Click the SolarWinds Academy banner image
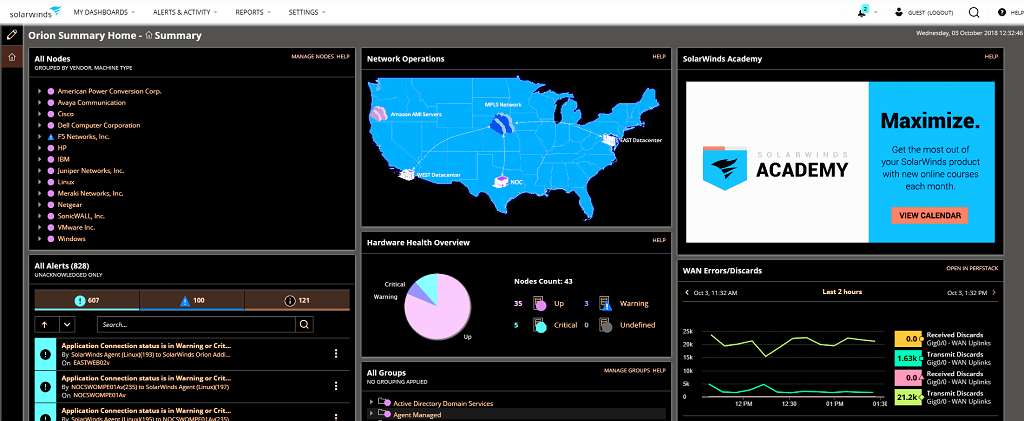Image resolution: width=1024 pixels, height=421 pixels. [x=840, y=162]
